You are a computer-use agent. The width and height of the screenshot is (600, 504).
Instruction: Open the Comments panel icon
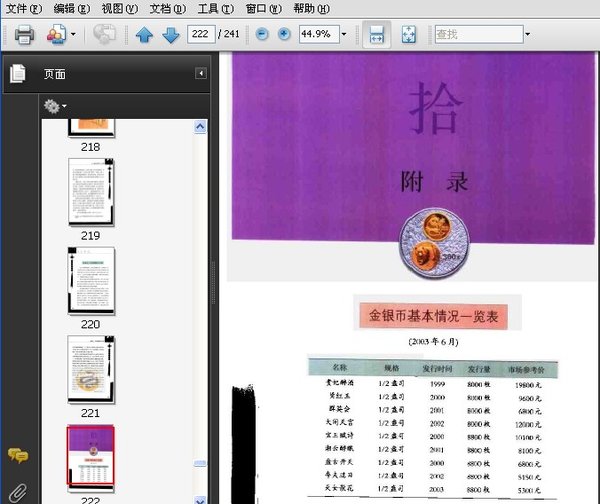(x=17, y=456)
